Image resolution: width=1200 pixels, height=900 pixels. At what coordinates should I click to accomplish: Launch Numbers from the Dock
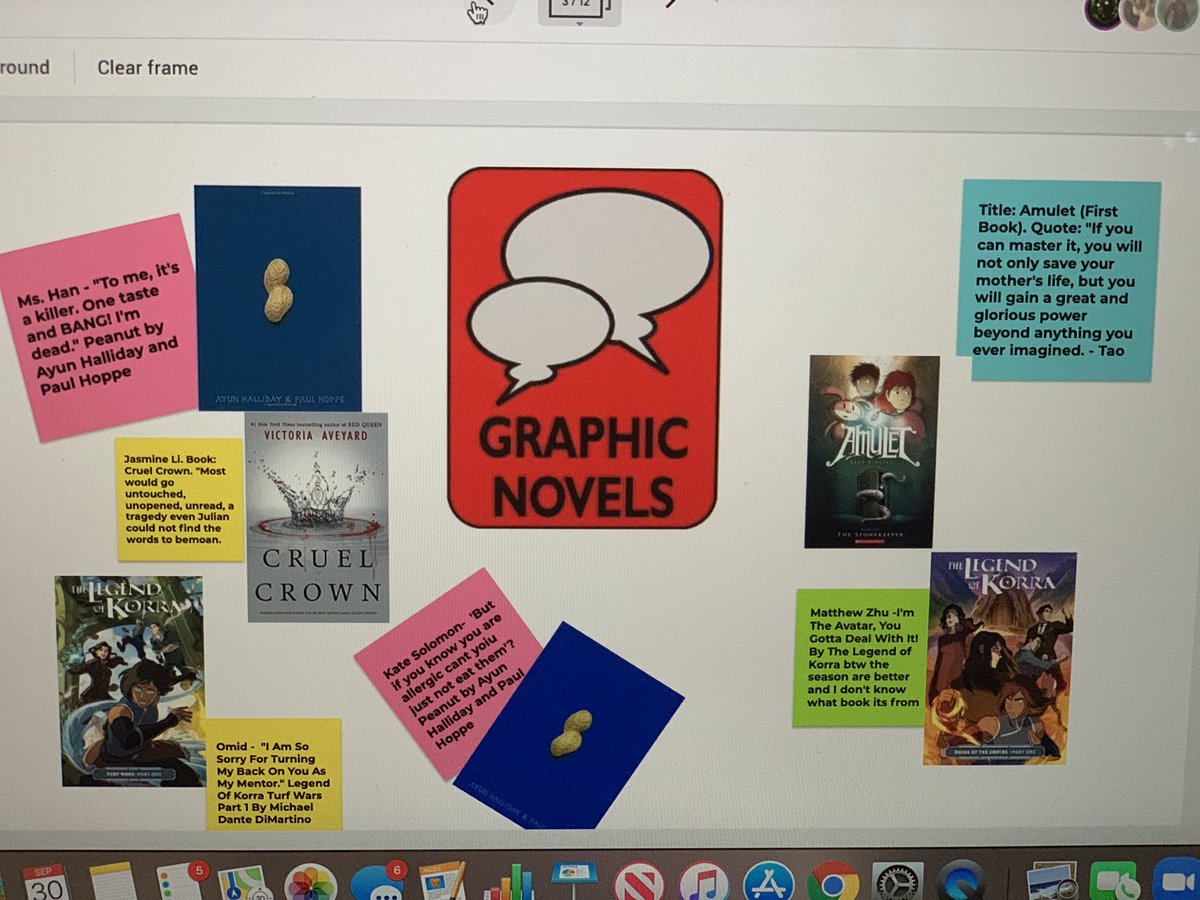tap(509, 884)
